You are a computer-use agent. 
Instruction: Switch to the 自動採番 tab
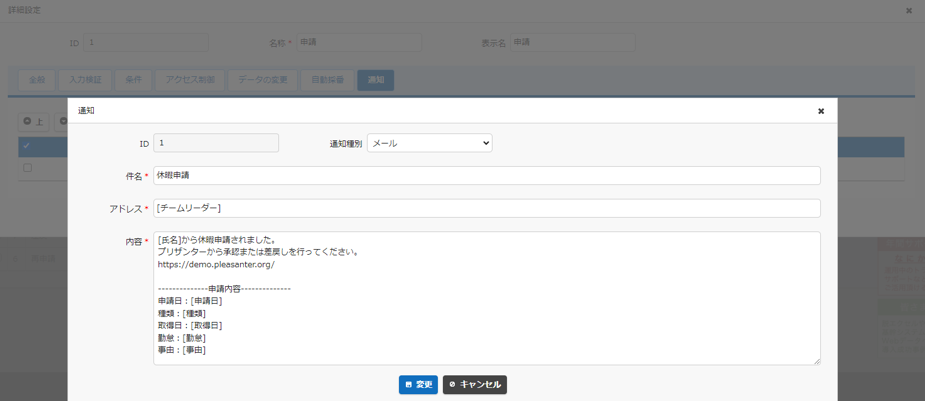(x=327, y=80)
